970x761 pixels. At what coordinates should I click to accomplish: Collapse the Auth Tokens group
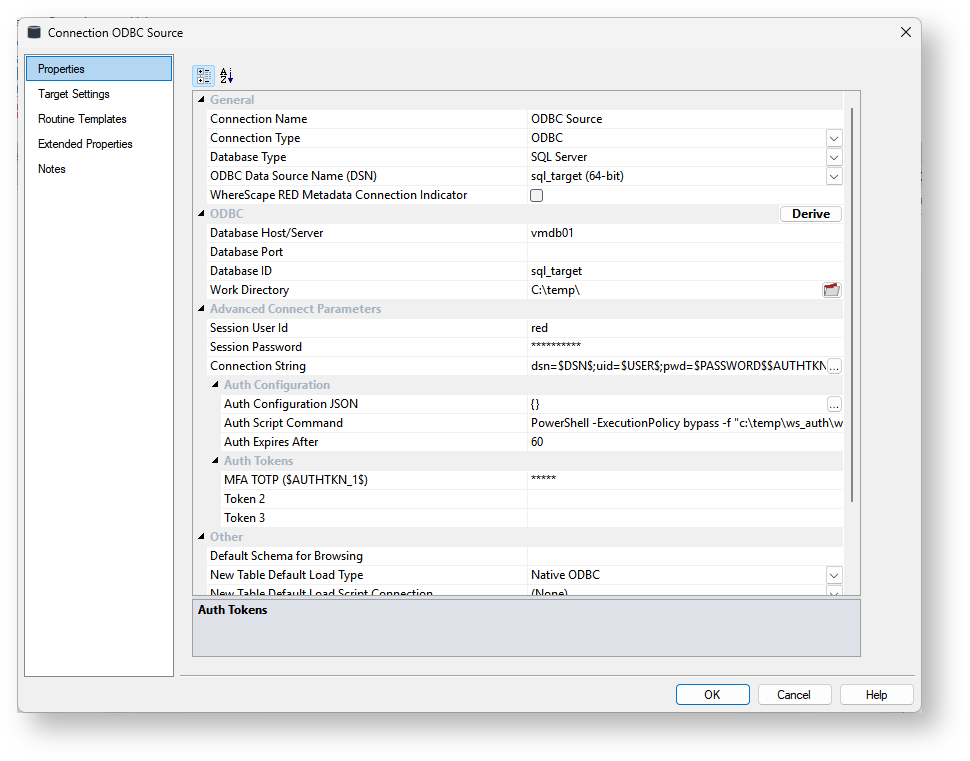coord(215,461)
